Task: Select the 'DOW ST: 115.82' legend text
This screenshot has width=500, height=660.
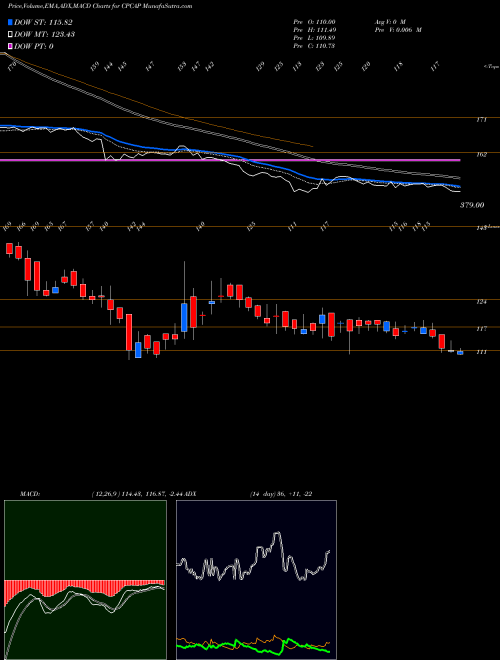Action: (x=43, y=22)
